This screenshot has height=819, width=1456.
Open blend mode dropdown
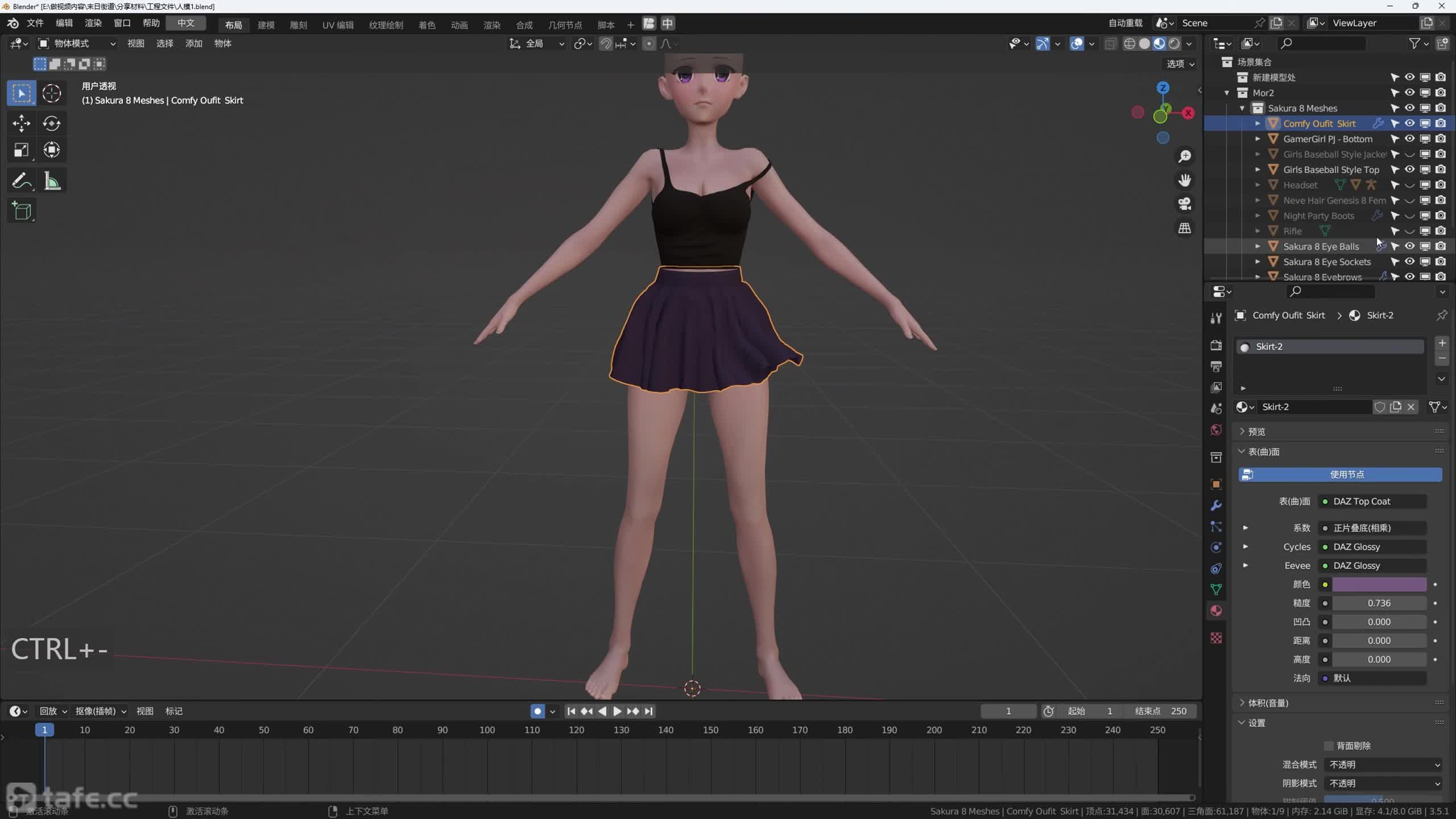point(1383,764)
